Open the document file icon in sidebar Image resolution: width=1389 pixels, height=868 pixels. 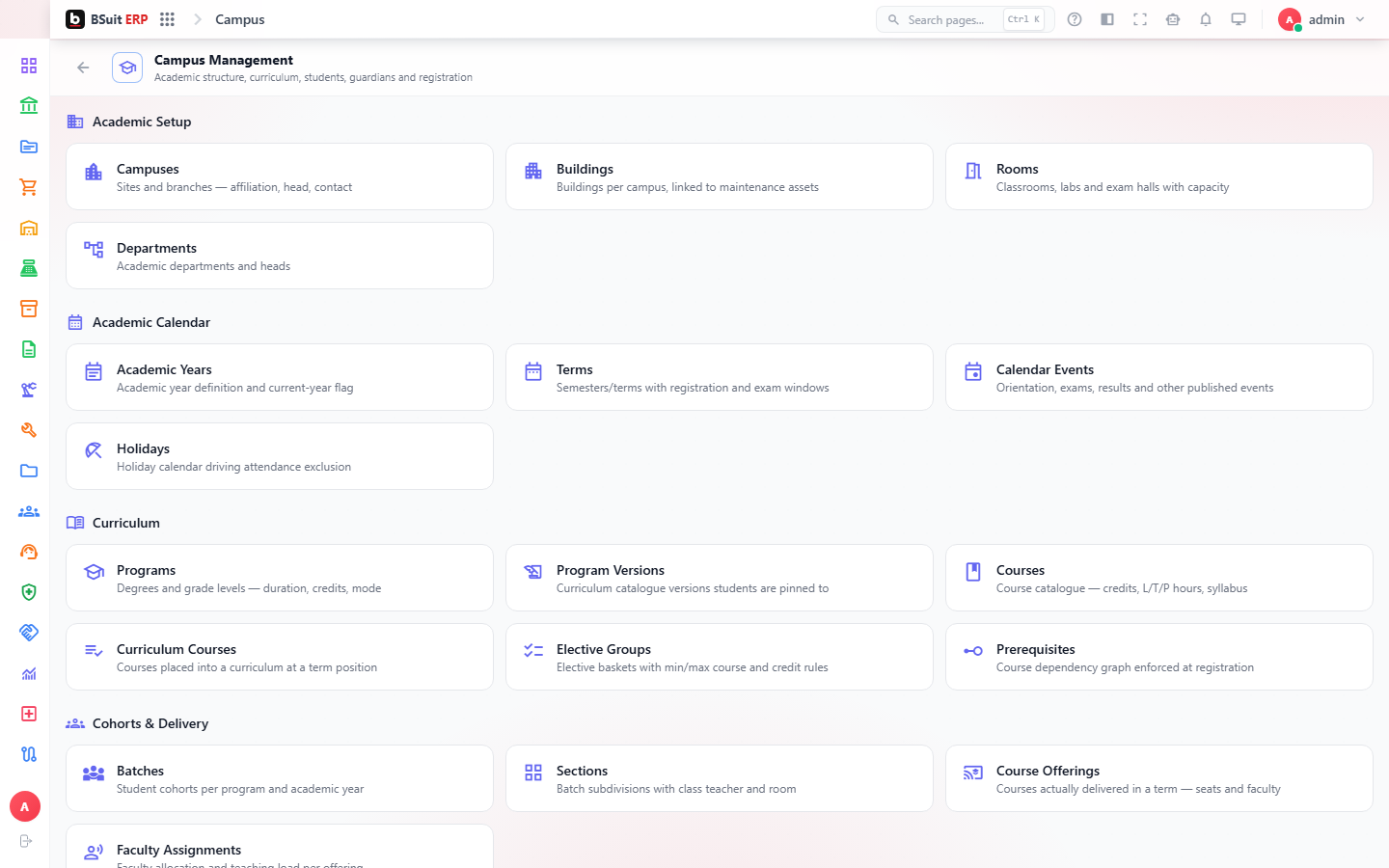(x=29, y=349)
